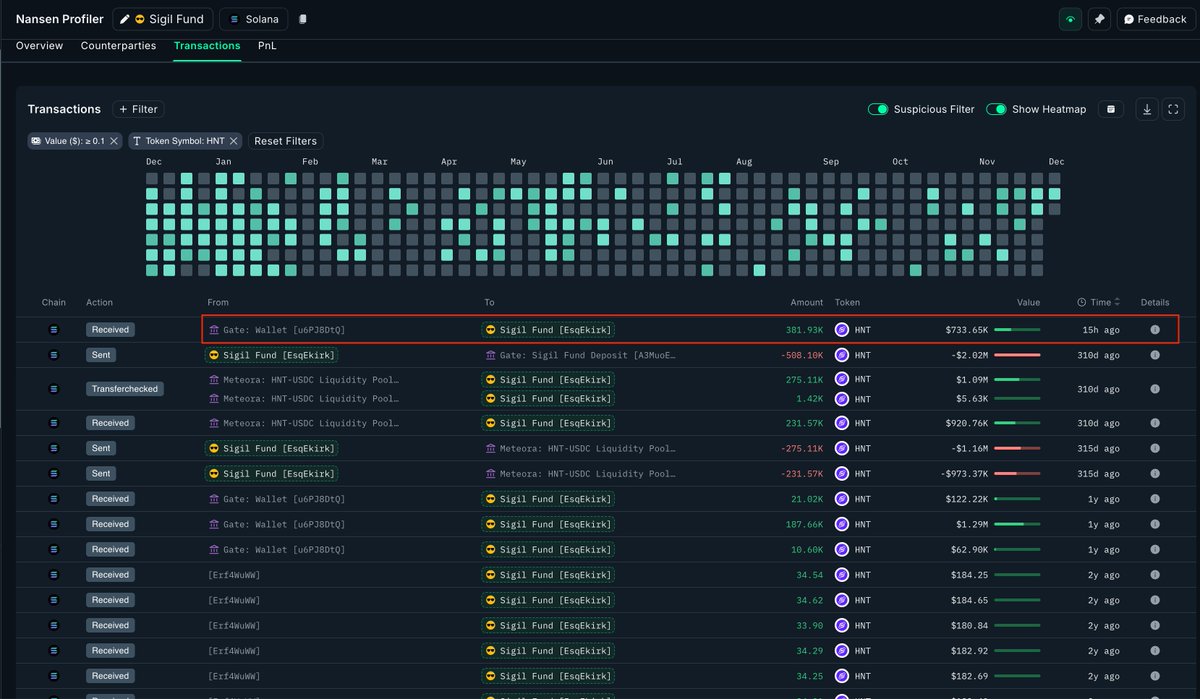
Task: Click the $62.90K value cell
Action: point(969,550)
